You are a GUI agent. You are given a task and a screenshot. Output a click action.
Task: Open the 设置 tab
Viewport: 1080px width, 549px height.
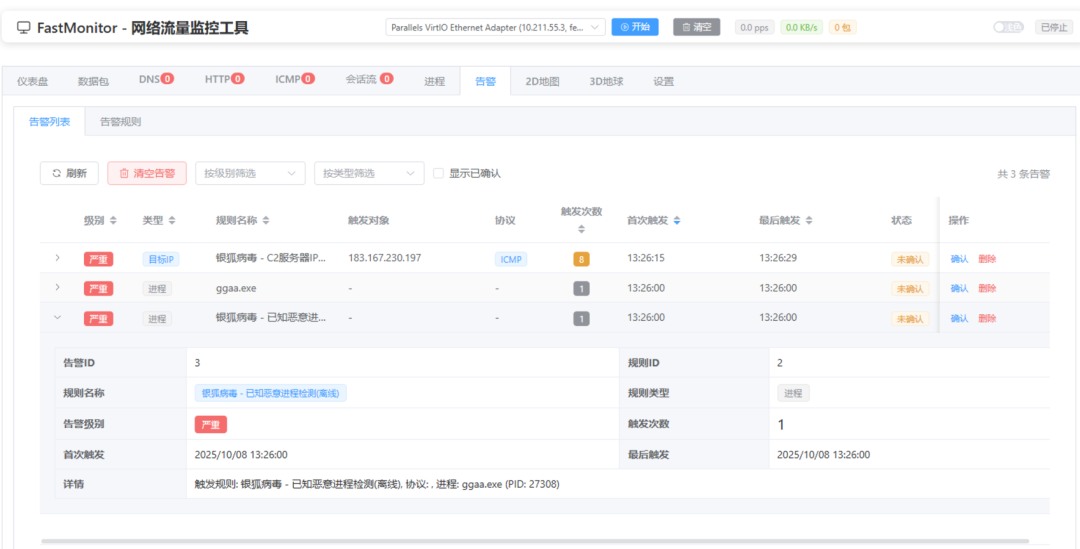coord(663,81)
